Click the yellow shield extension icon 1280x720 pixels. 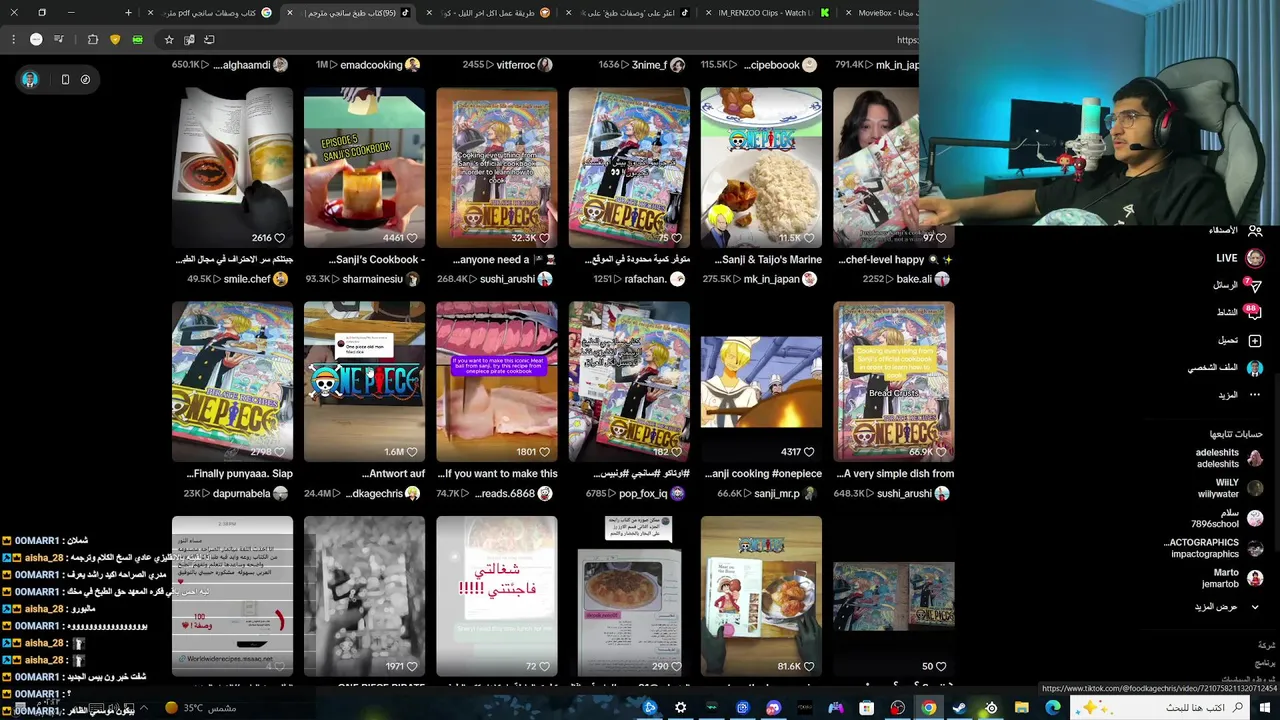(x=115, y=40)
